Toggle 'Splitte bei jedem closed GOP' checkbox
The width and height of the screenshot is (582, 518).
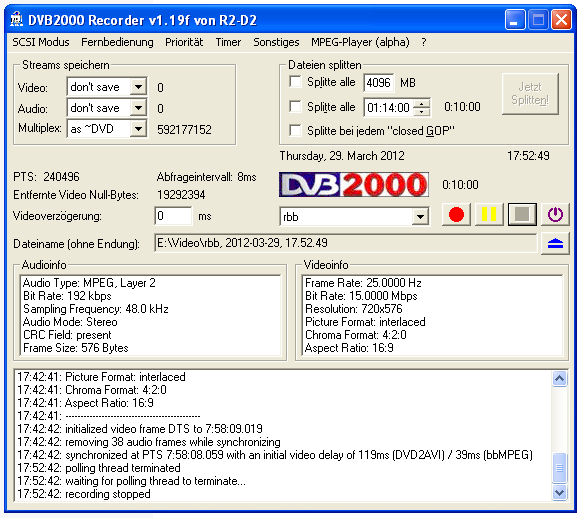coord(295,131)
